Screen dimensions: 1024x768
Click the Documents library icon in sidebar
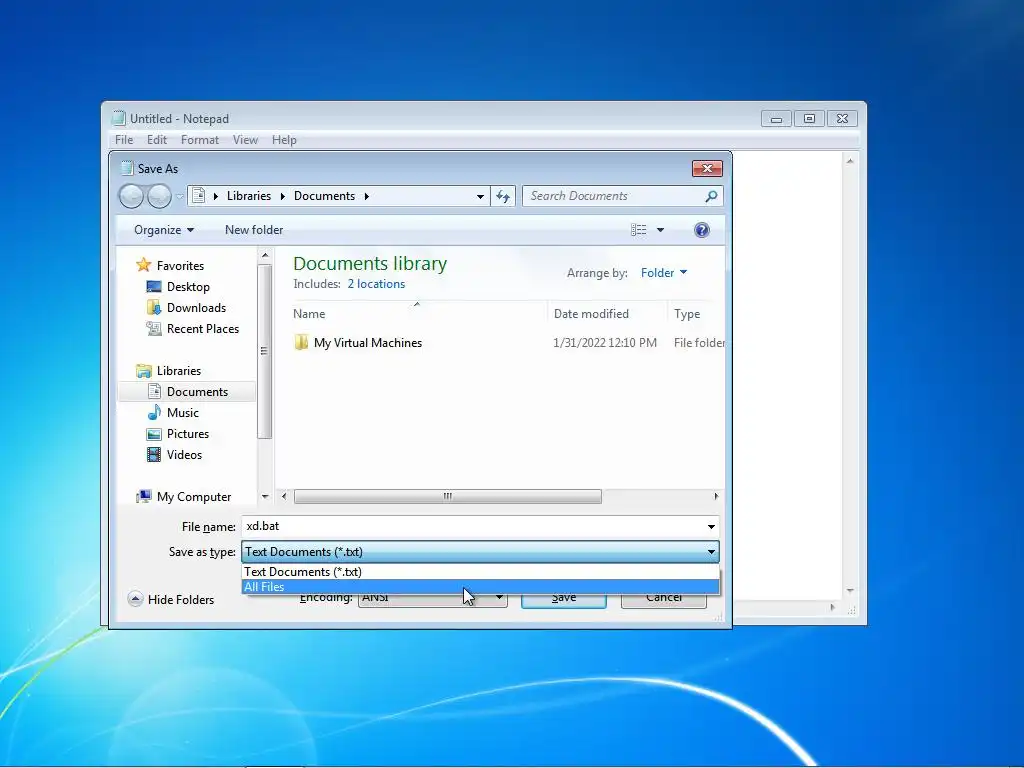coord(154,391)
